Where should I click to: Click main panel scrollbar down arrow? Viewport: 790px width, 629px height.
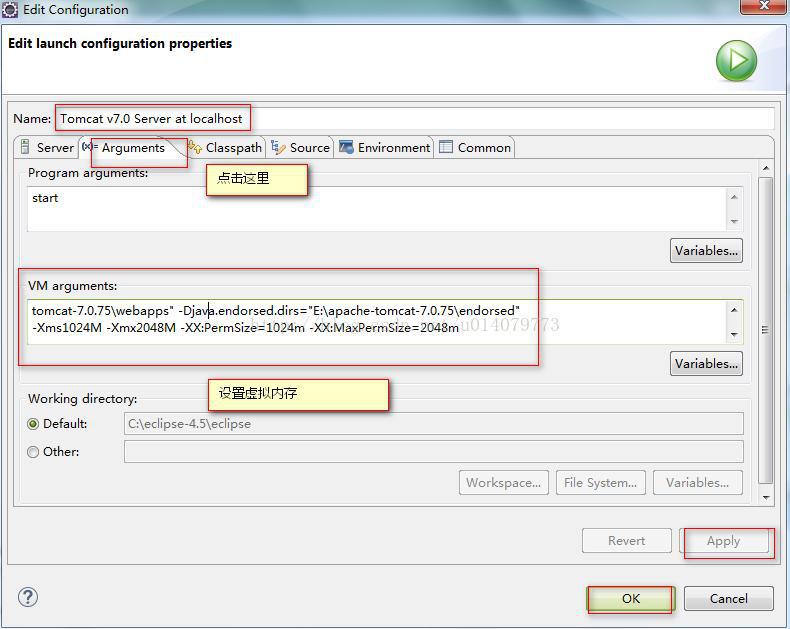pos(766,497)
